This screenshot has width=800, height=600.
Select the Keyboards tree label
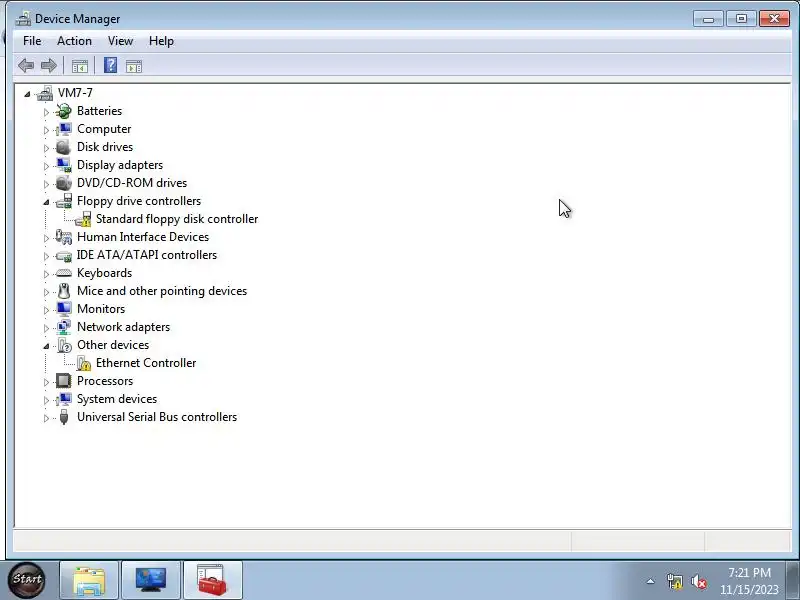tap(105, 273)
